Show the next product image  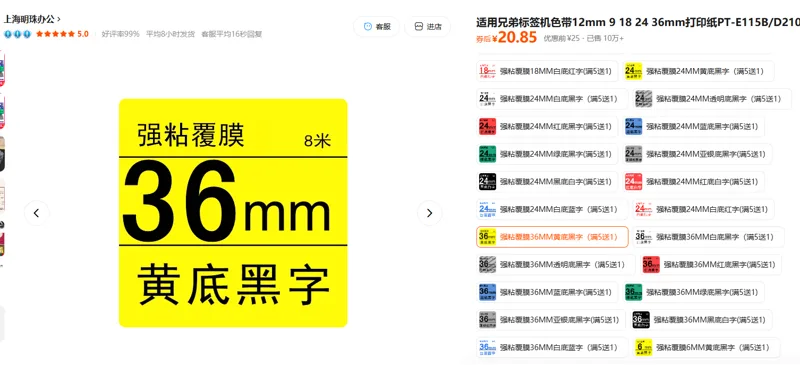(430, 213)
